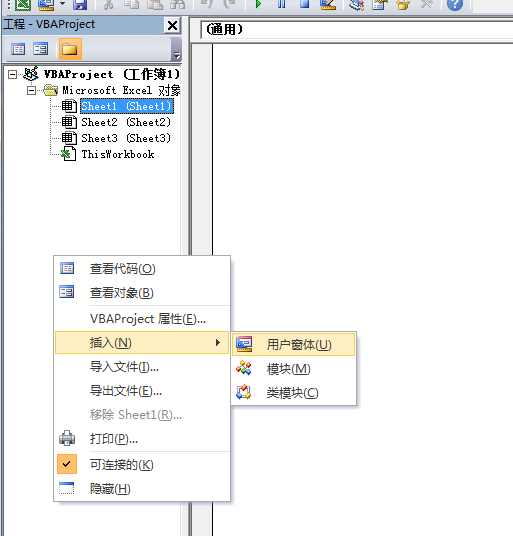The image size is (513, 536).
Task: Click View Code icon in project panel
Action: (18, 49)
